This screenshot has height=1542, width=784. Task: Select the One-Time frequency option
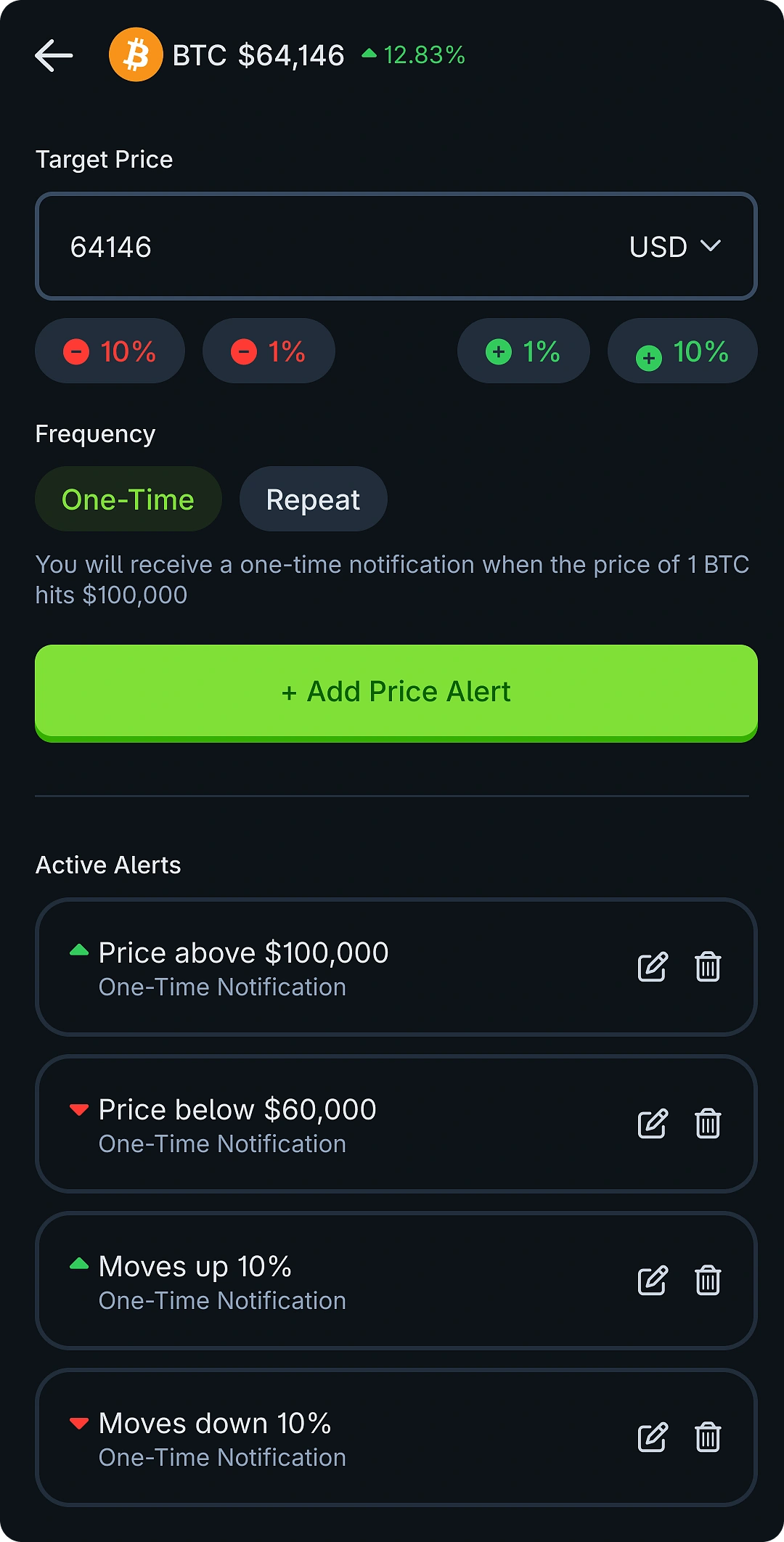coord(128,499)
